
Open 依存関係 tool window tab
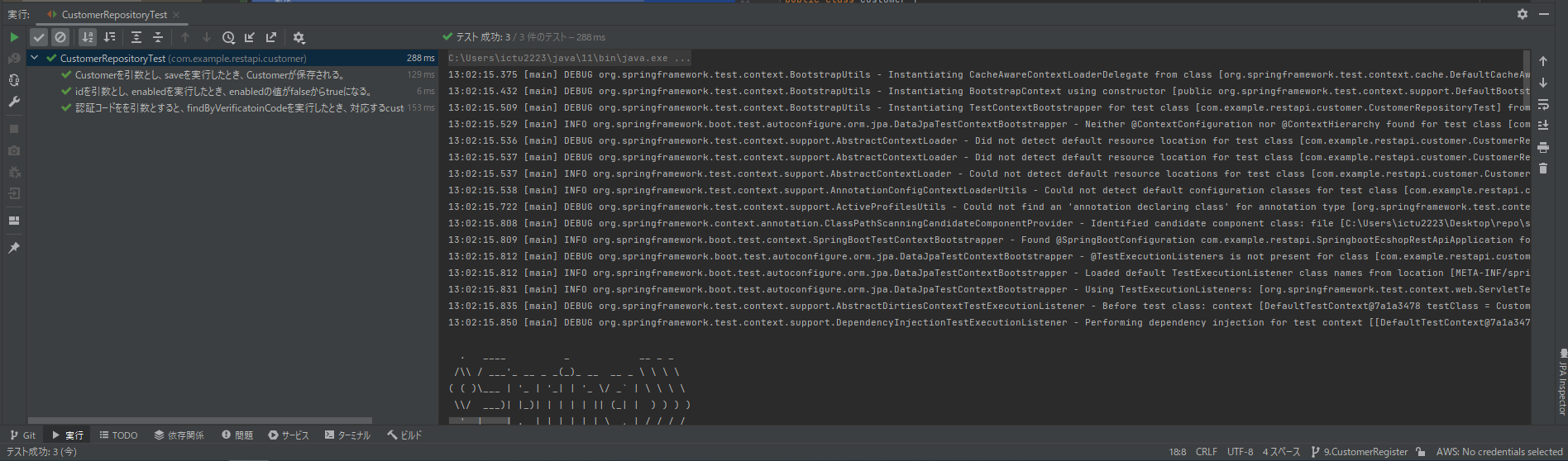point(179,435)
